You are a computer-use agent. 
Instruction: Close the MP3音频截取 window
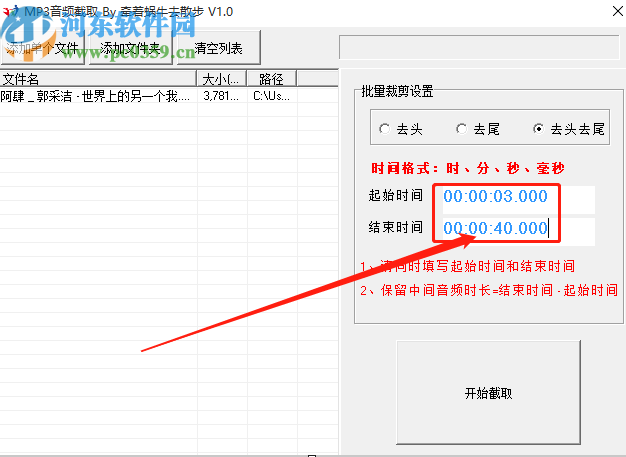click(618, 11)
